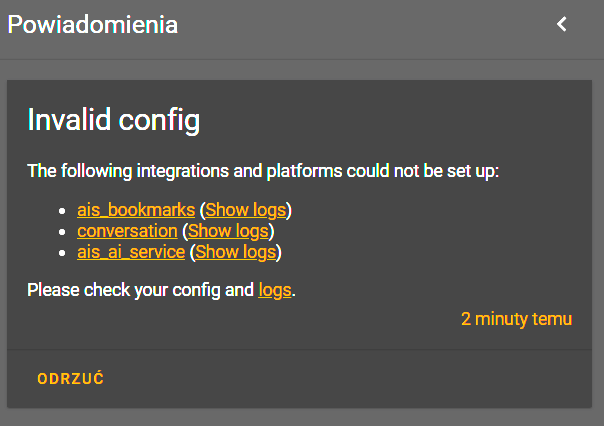
Task: Show logs for ais_ai_service
Action: [x=235, y=252]
